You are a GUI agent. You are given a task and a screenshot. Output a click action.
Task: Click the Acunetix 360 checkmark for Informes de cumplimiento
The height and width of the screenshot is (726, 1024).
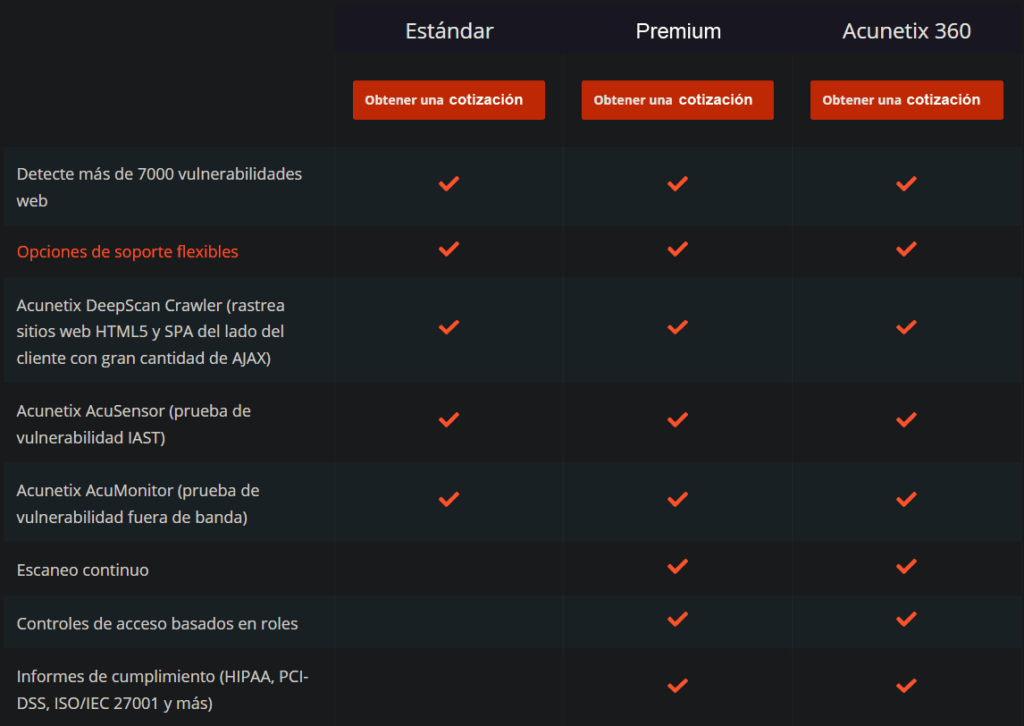[x=906, y=686]
